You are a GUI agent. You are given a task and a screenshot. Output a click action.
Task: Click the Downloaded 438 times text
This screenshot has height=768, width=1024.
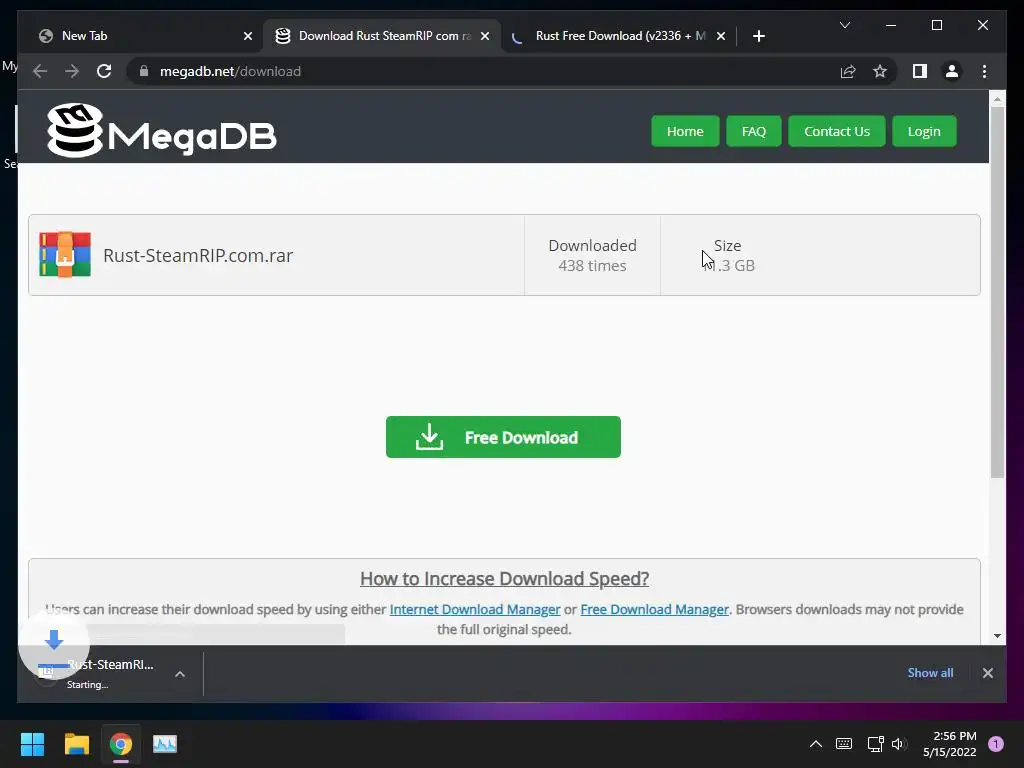[x=592, y=255]
